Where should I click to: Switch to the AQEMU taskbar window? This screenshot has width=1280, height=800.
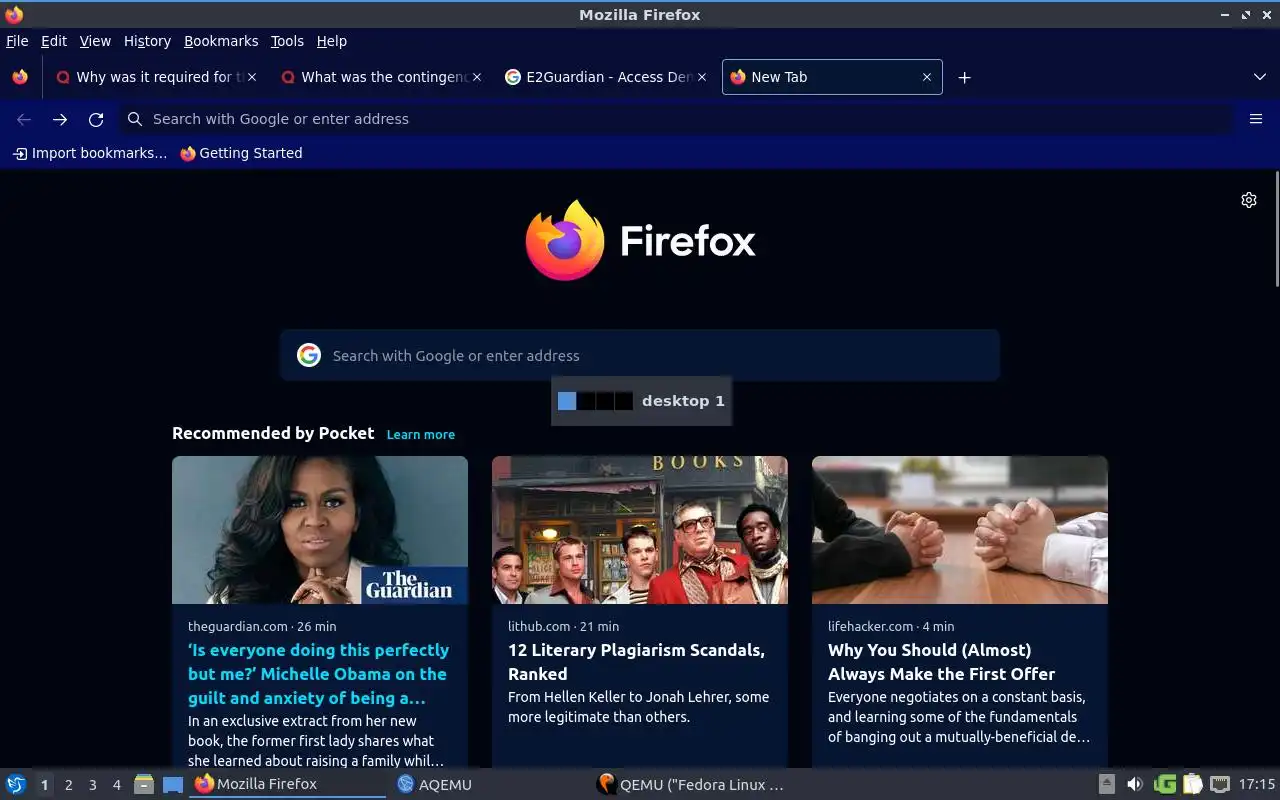pyautogui.click(x=488, y=784)
